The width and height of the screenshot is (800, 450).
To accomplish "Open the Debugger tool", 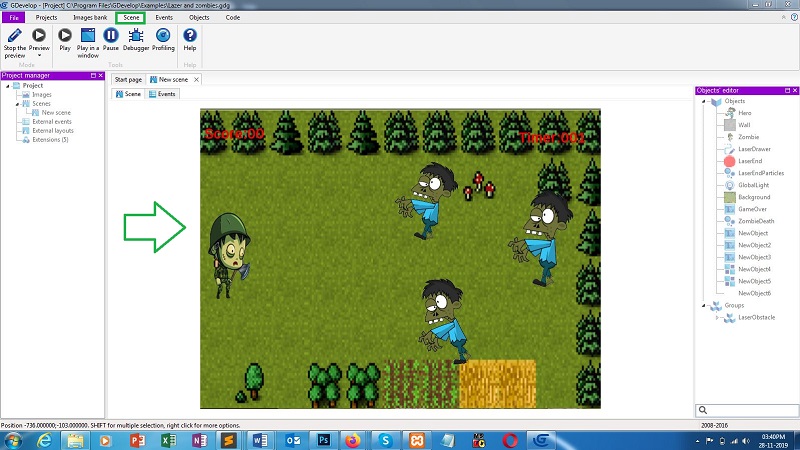I will (136, 40).
